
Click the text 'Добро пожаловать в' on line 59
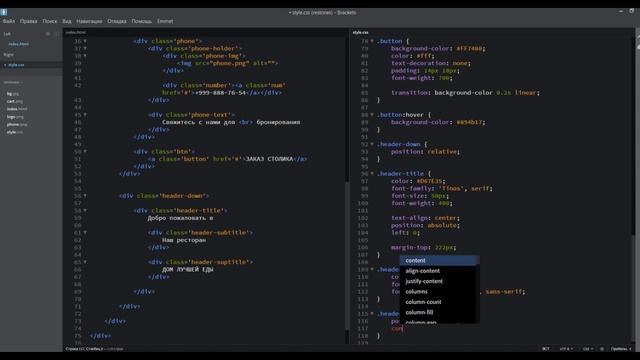[x=180, y=218]
